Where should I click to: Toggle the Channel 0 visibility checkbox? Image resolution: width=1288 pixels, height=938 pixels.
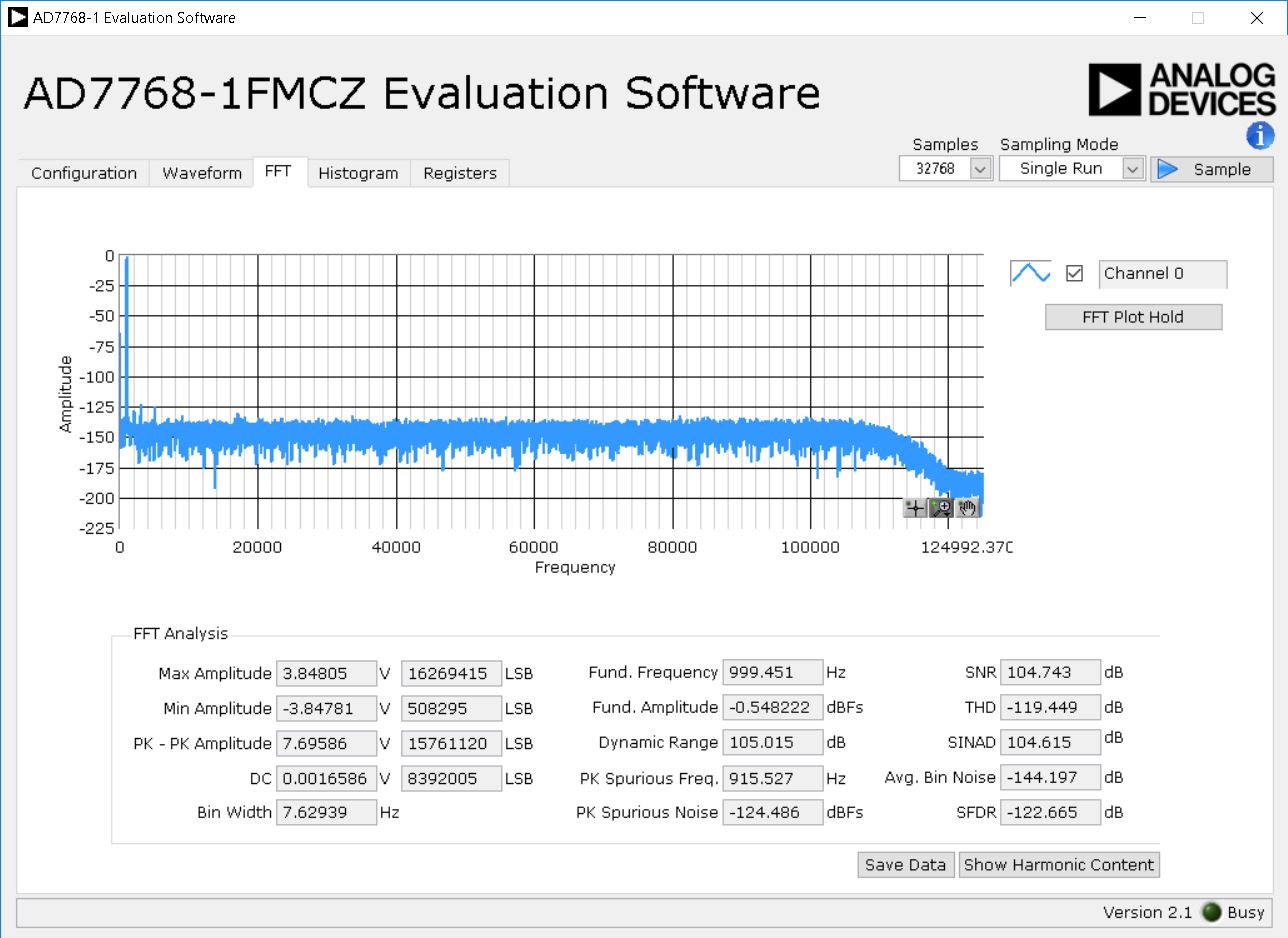(x=1075, y=273)
